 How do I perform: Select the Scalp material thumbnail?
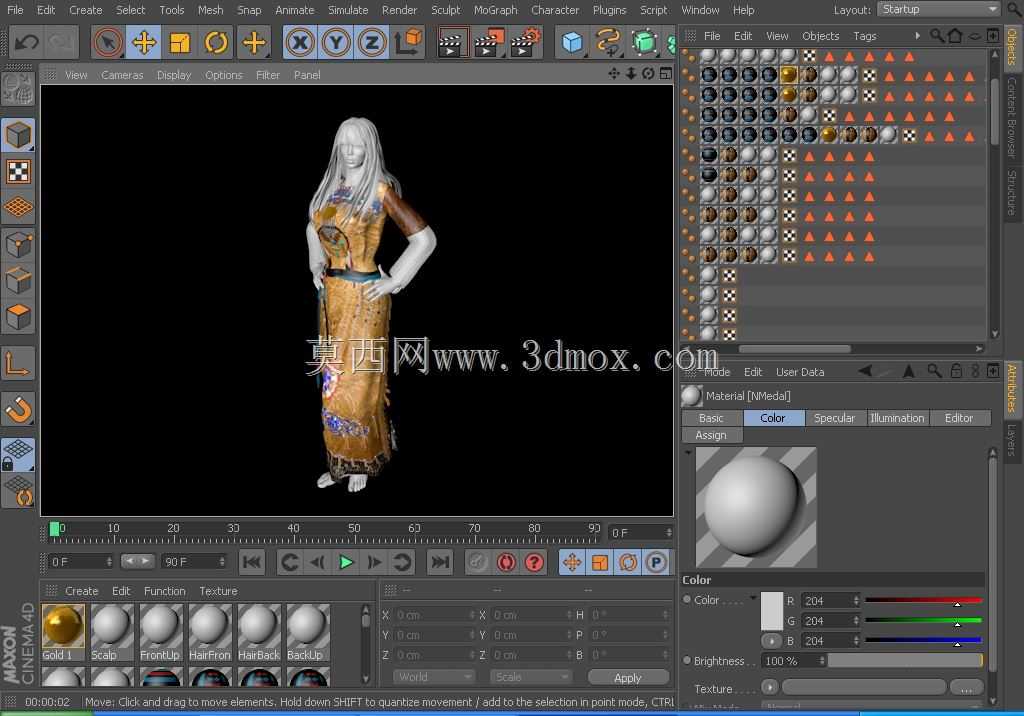click(x=112, y=632)
